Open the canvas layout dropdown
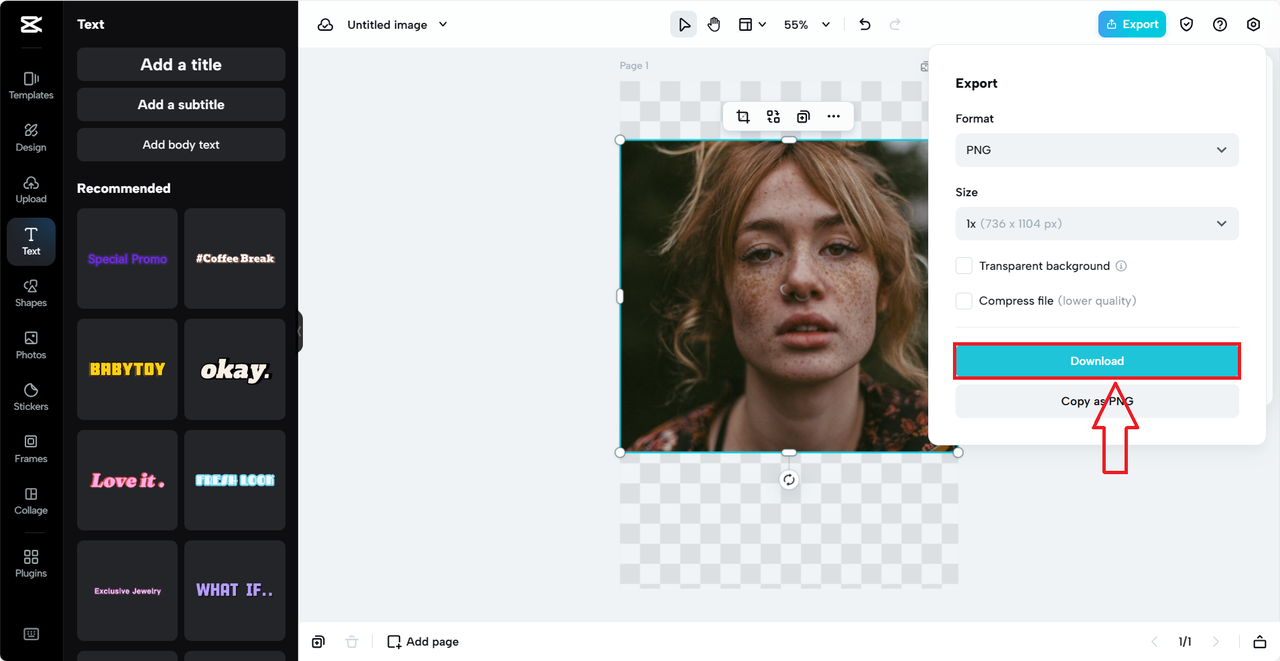Screen dimensions: 1280x661 point(752,25)
